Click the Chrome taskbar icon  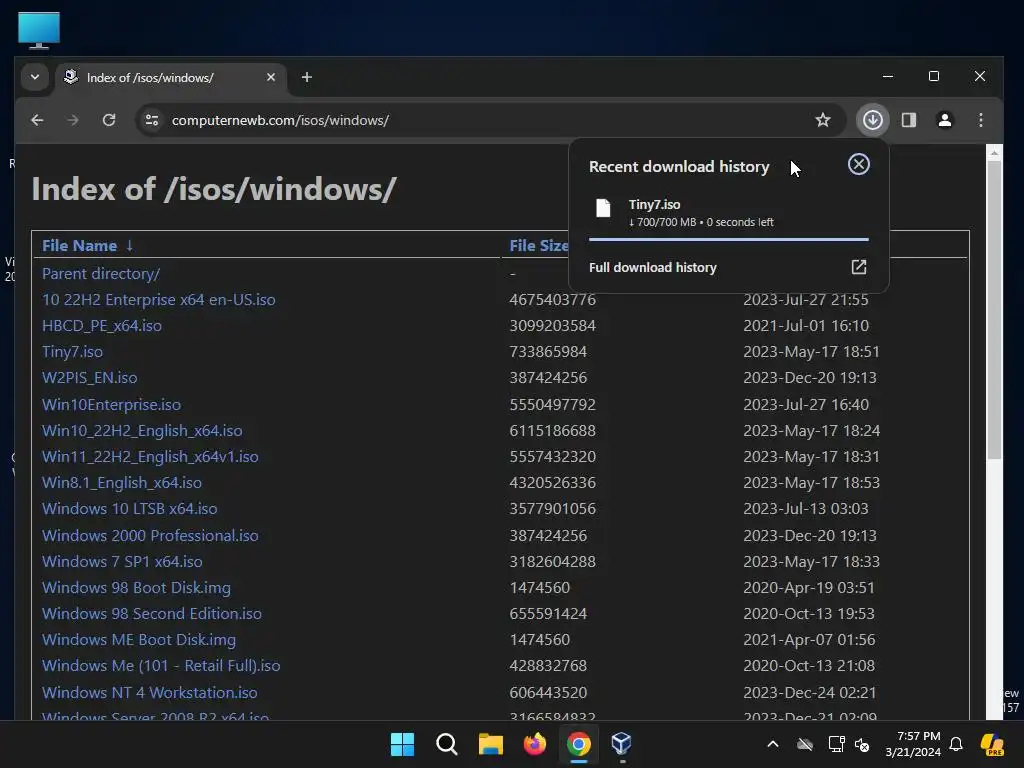tap(579, 744)
